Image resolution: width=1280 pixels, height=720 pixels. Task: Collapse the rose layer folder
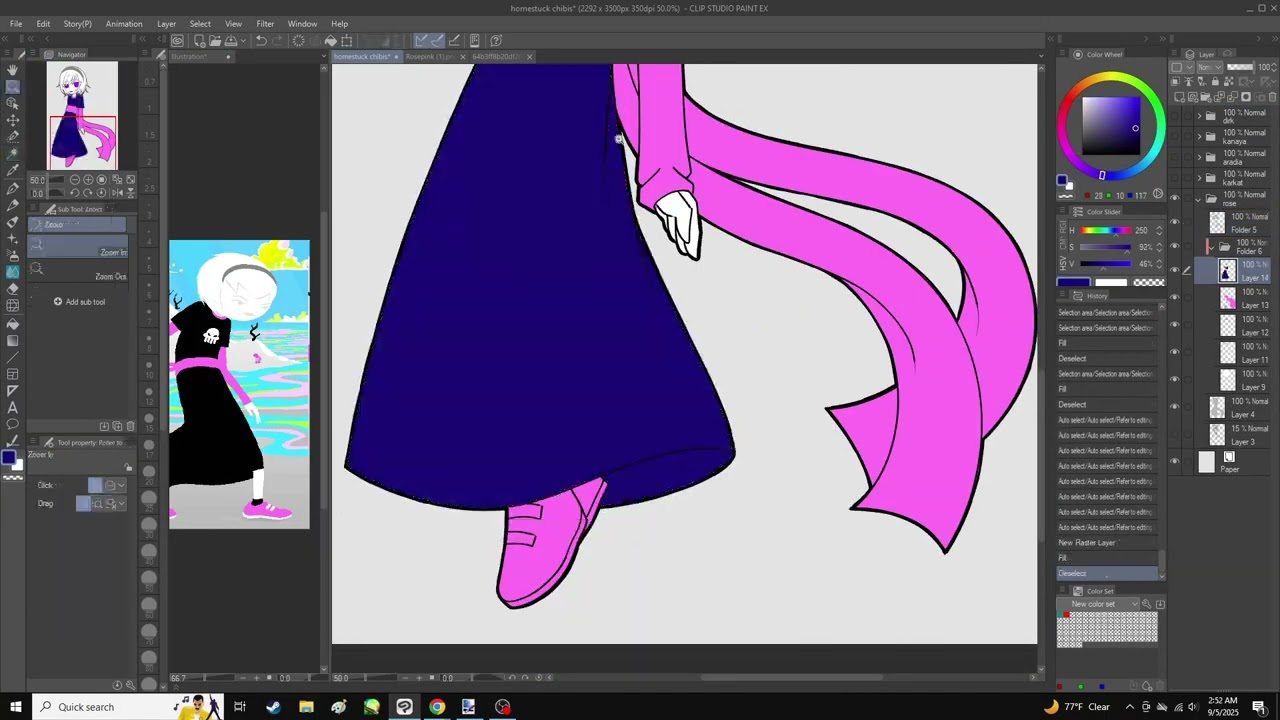click(x=1199, y=198)
